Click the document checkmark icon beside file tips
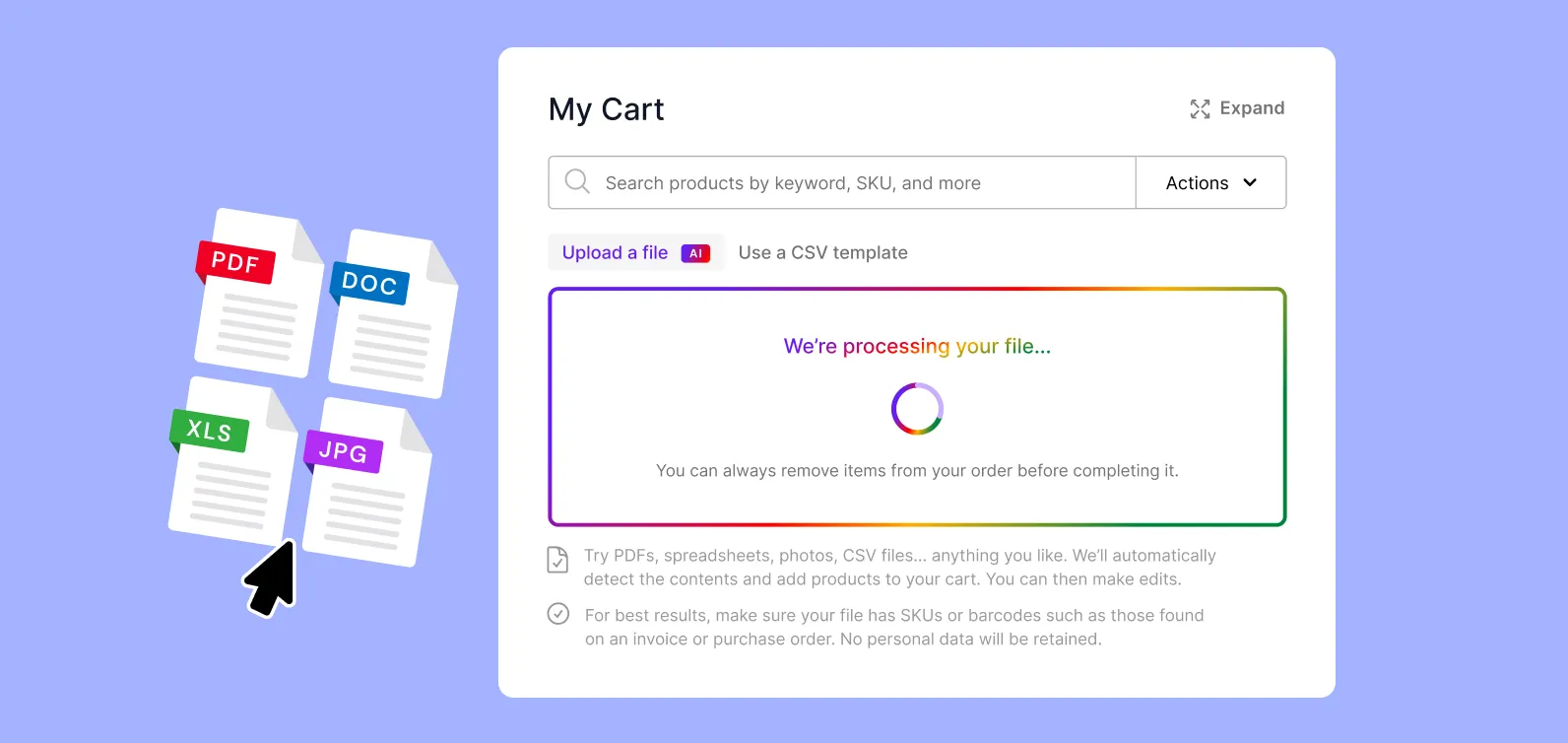The image size is (1568, 743). pyautogui.click(x=557, y=560)
